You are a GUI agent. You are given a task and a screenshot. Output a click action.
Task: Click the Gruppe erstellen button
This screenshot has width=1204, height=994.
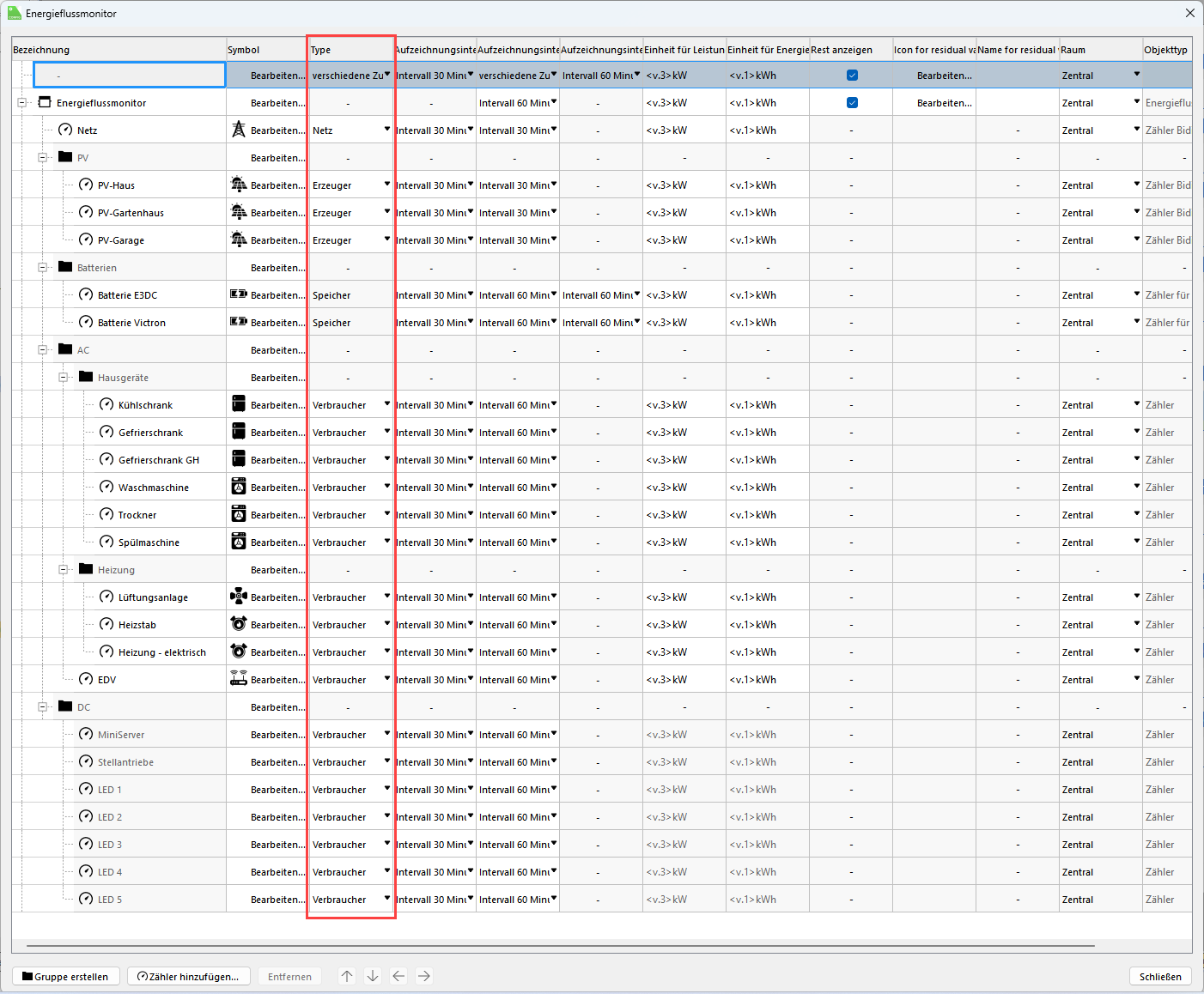[x=65, y=976]
